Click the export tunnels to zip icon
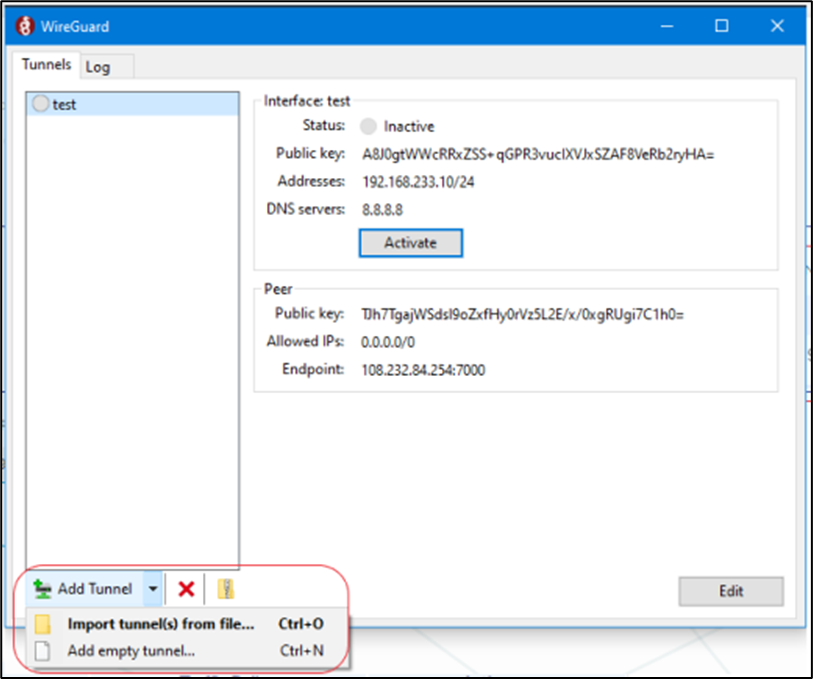Viewport: 813px width, 679px height. click(x=226, y=589)
